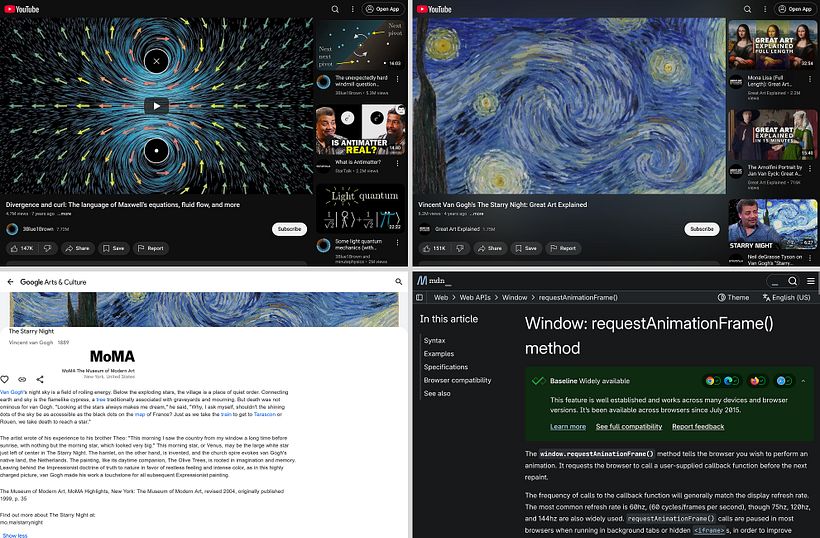
Task: Open options for the Mona Lisa video
Action: coord(810,79)
